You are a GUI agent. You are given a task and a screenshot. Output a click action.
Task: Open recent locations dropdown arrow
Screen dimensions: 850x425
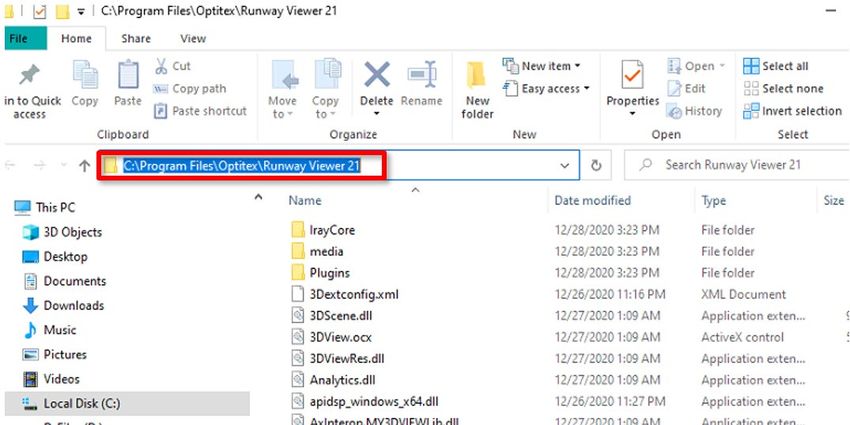[x=63, y=166]
